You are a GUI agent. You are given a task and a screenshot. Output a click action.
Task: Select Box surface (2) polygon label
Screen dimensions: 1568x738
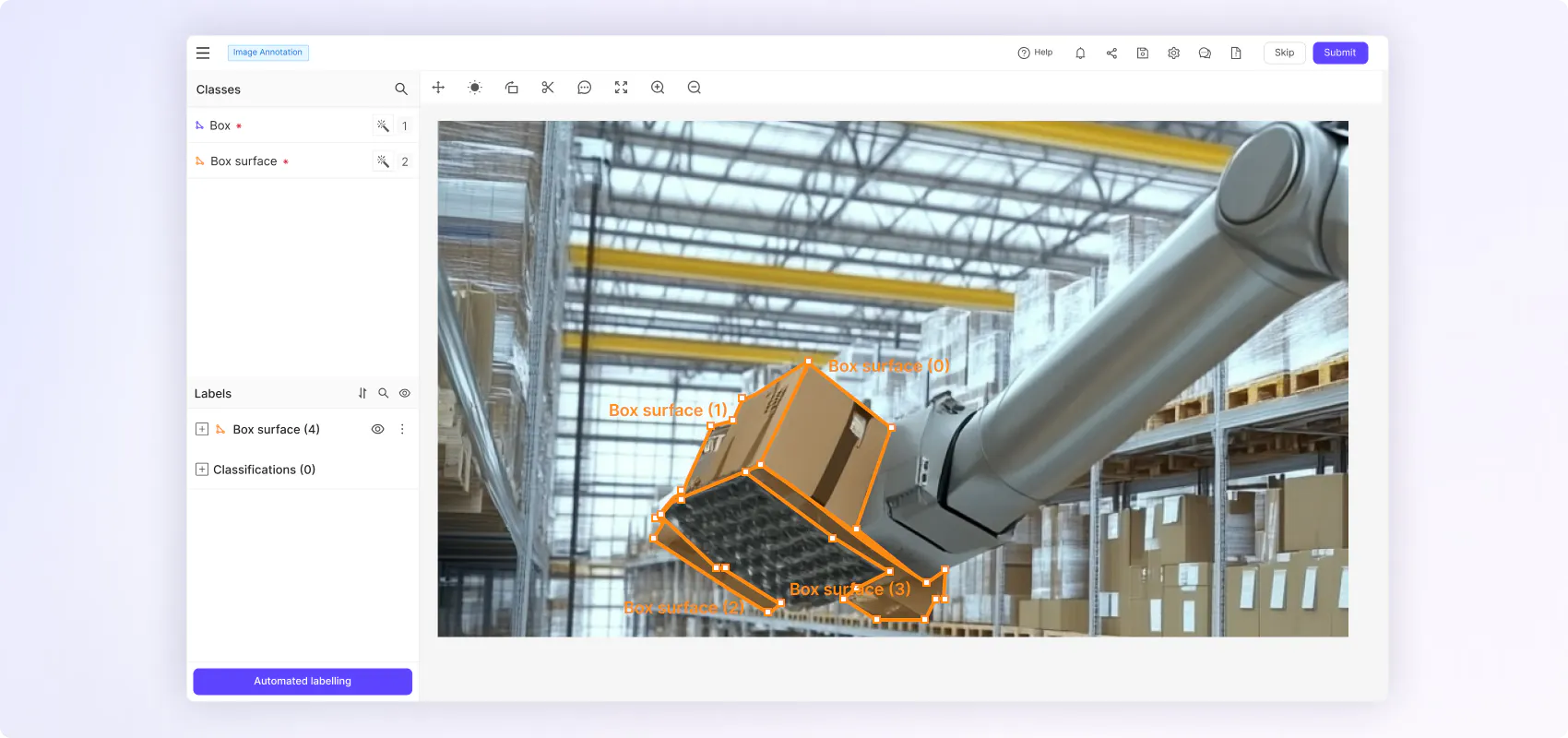click(683, 608)
